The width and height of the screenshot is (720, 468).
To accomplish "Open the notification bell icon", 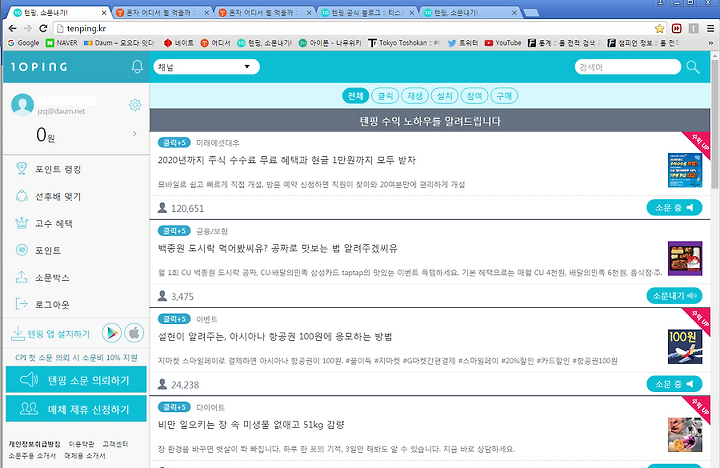I will [137, 67].
